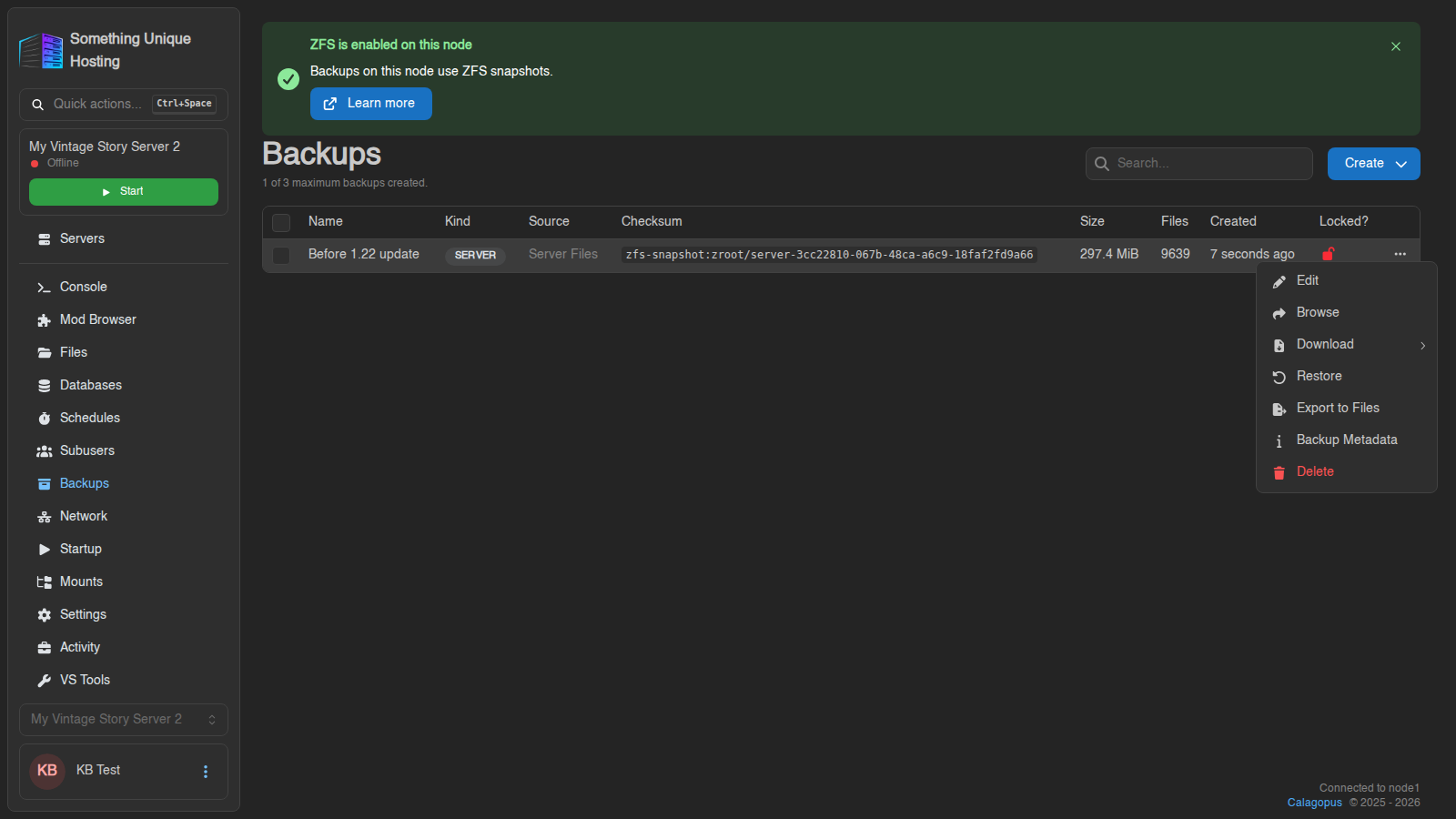Image resolution: width=1456 pixels, height=819 pixels.
Task: Select Export to Files in context menu
Action: pos(1347,408)
